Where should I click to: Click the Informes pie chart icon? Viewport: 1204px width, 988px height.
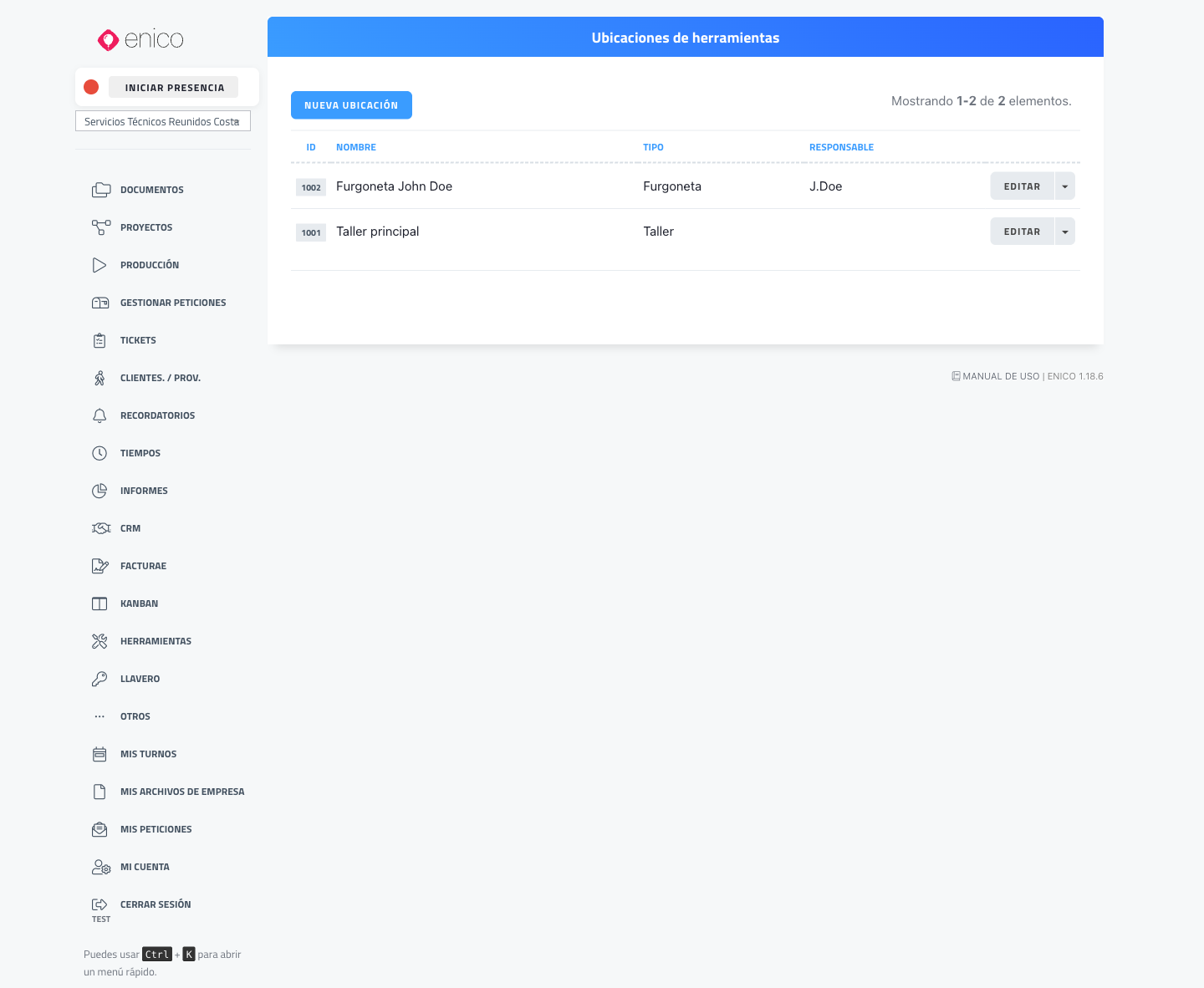pos(99,491)
